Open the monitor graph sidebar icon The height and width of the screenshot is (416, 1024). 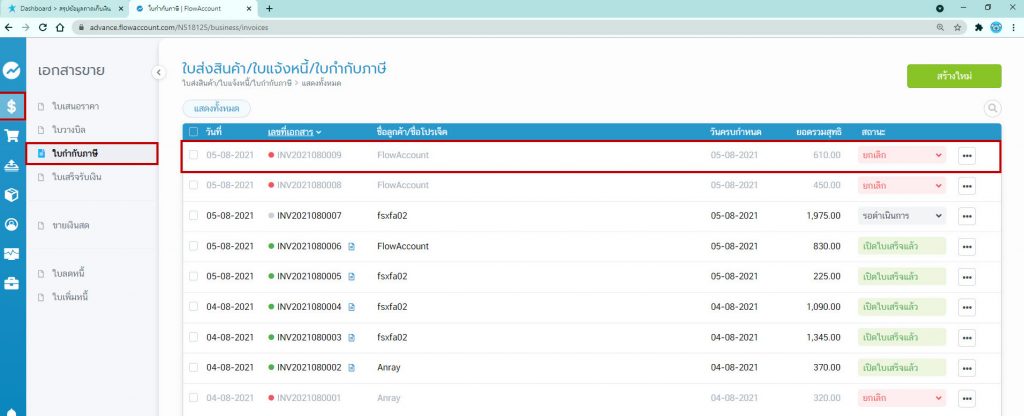(12, 253)
